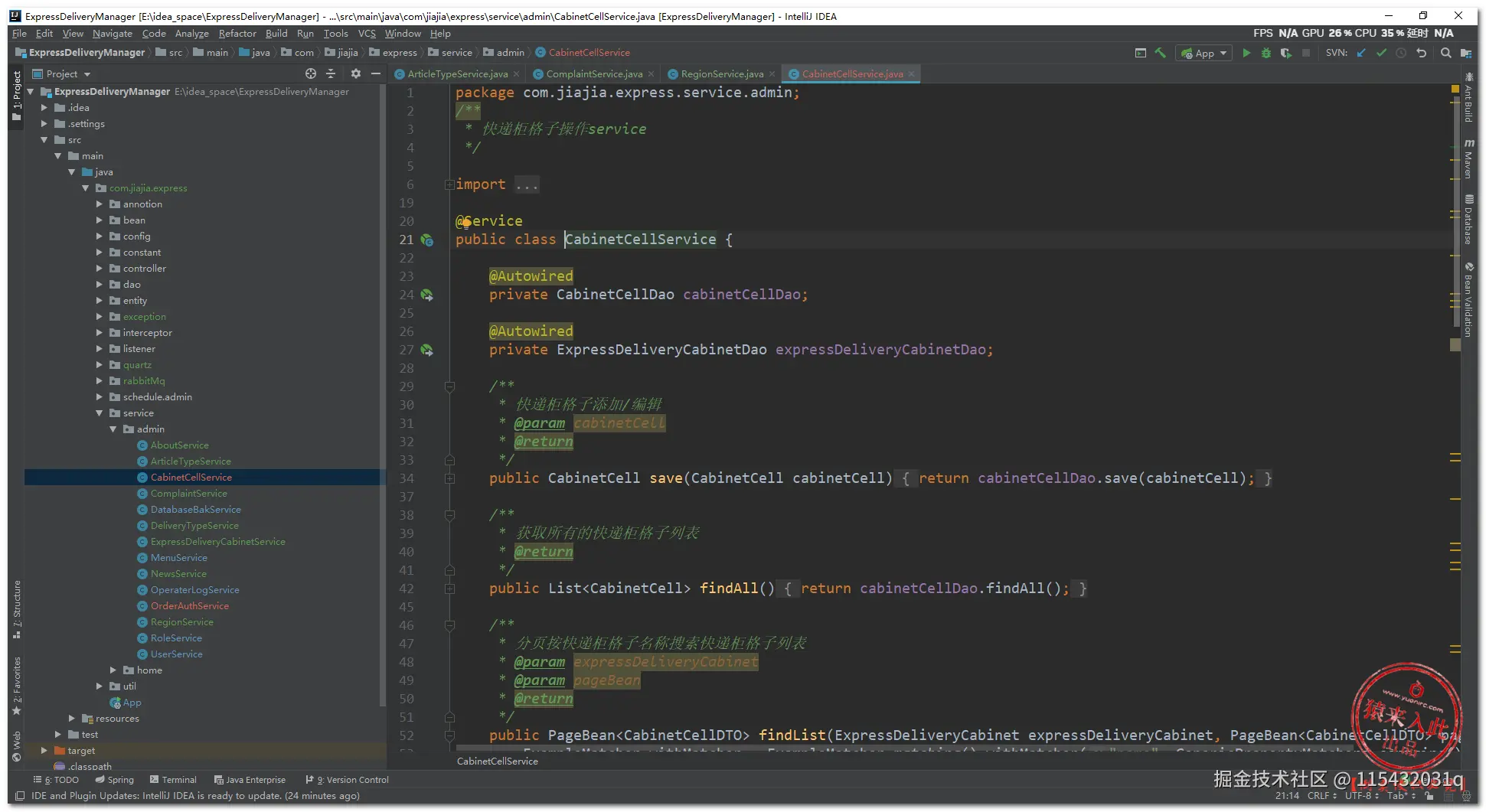Screen dimensions: 1486x812
Task: Open Project panel gear settings
Action: point(355,73)
